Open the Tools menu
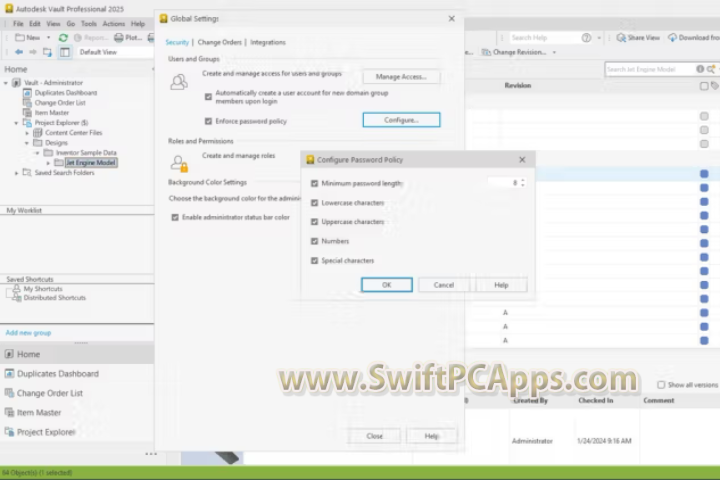Image resolution: width=720 pixels, height=480 pixels. [89, 23]
